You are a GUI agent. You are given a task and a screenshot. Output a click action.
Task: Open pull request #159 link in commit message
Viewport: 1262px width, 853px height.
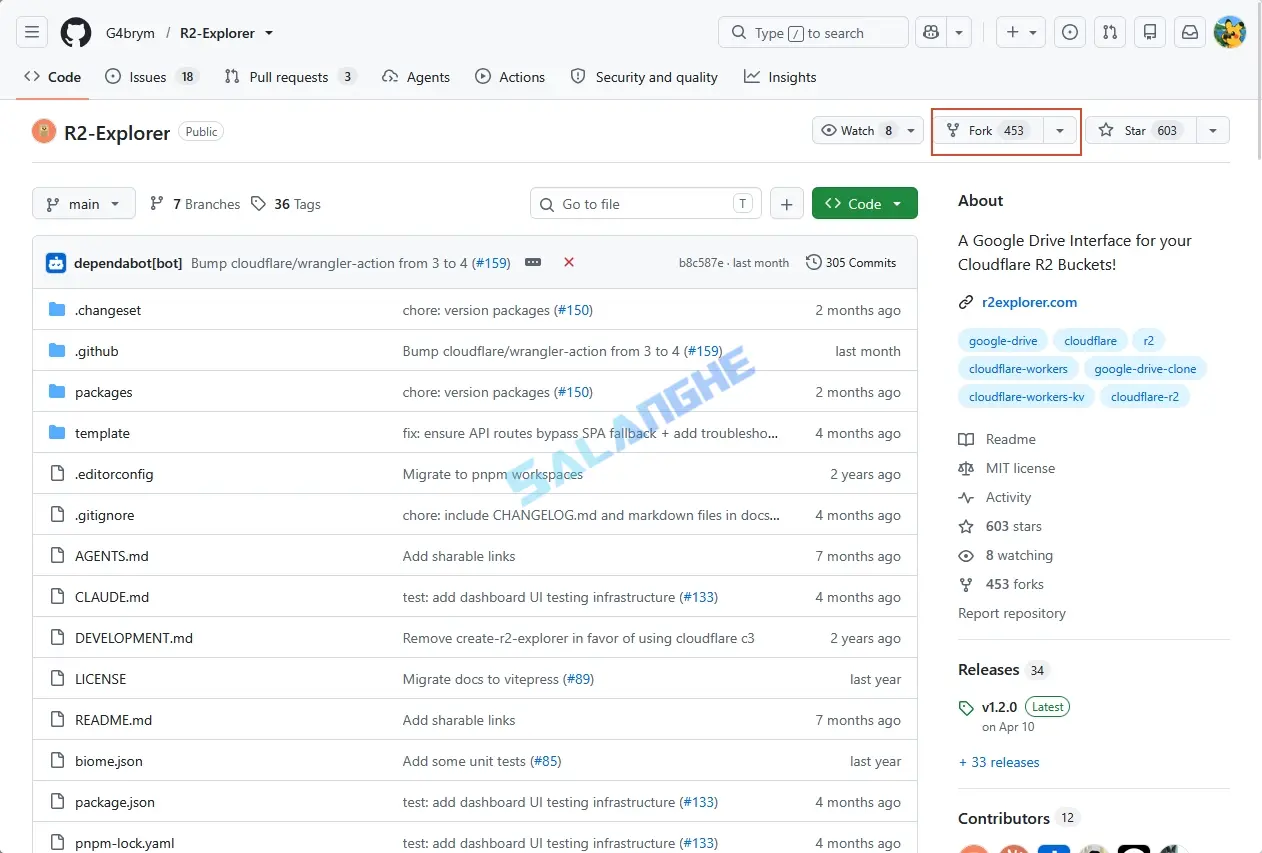pos(491,263)
